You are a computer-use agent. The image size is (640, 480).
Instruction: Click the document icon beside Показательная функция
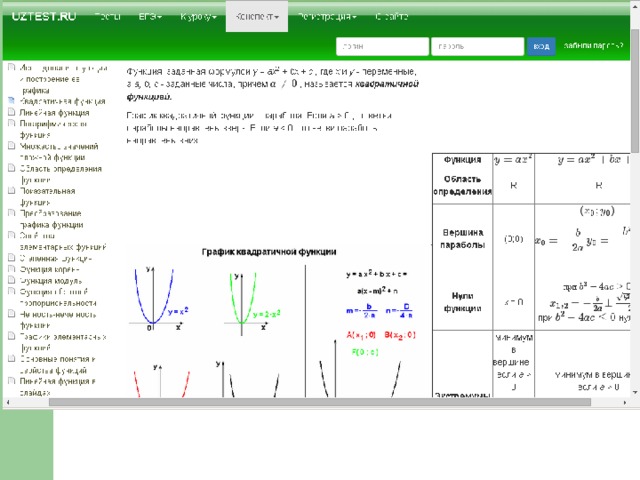click(11, 190)
